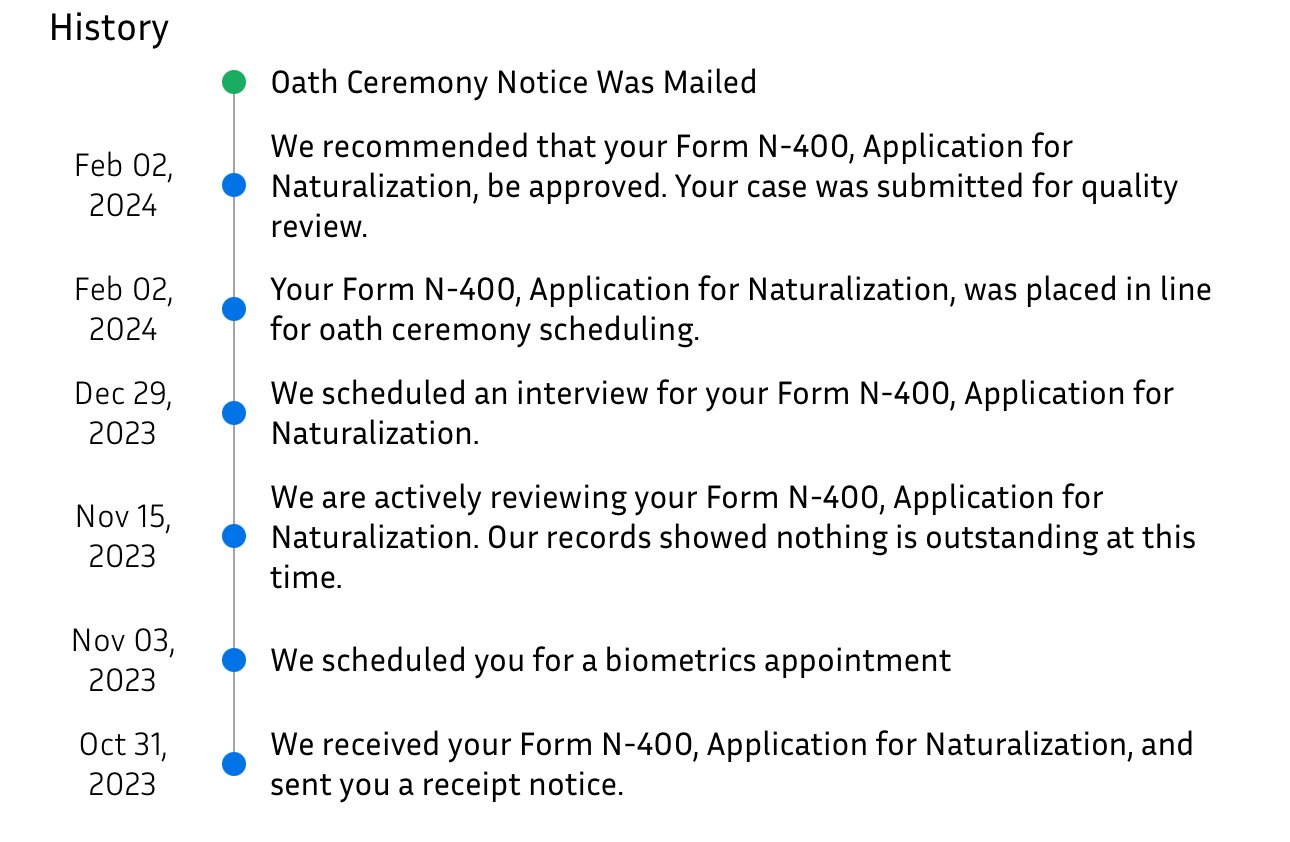
Task: Click the Dec 29, 2023 date label
Action: (x=123, y=413)
